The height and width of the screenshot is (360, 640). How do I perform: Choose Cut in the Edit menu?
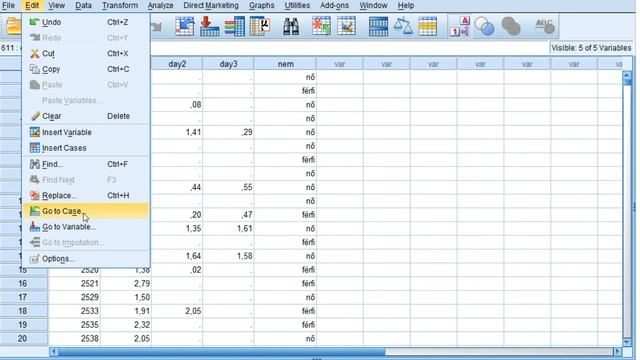[x=86, y=53]
